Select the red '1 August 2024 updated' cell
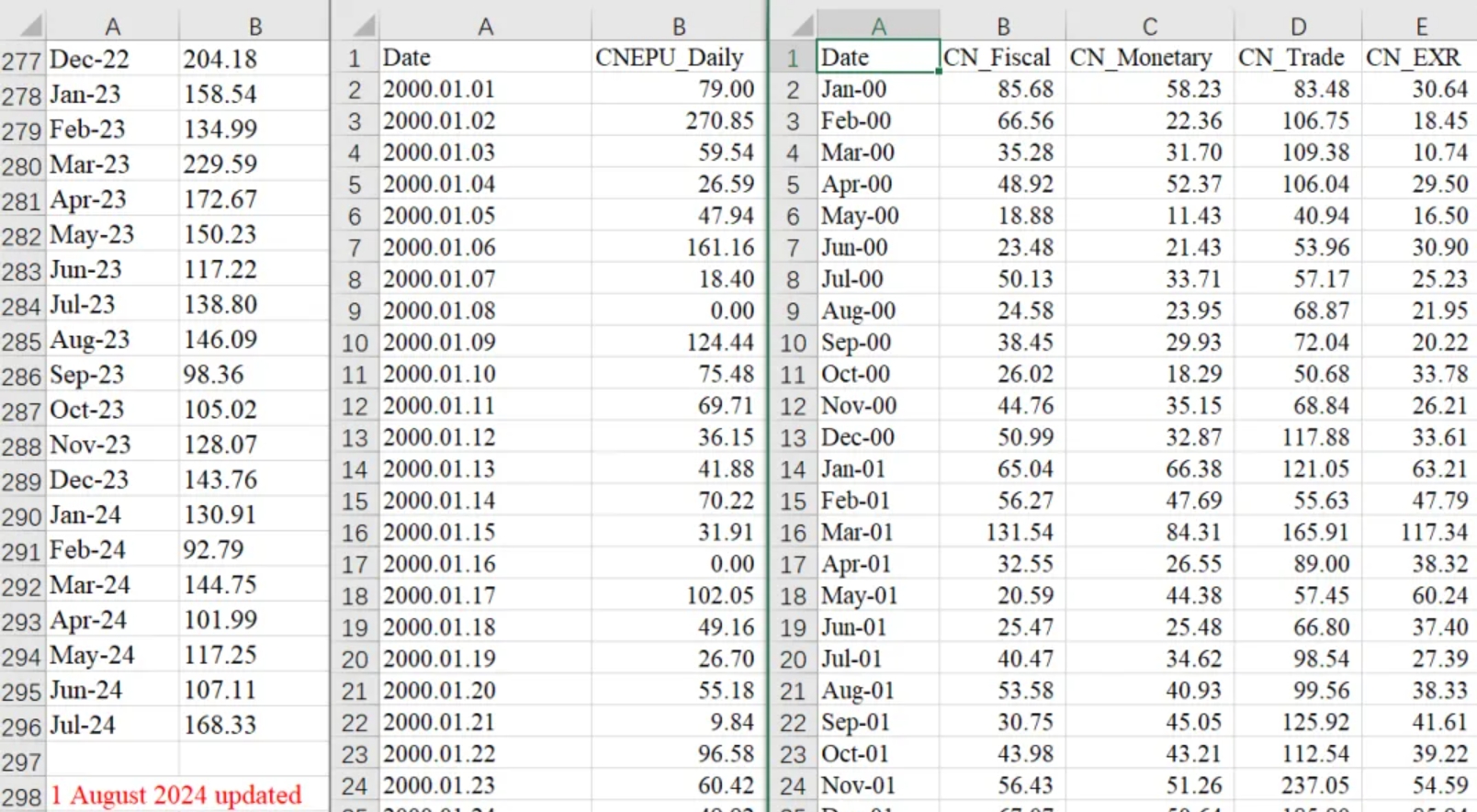The image size is (1477, 812). tap(176, 795)
